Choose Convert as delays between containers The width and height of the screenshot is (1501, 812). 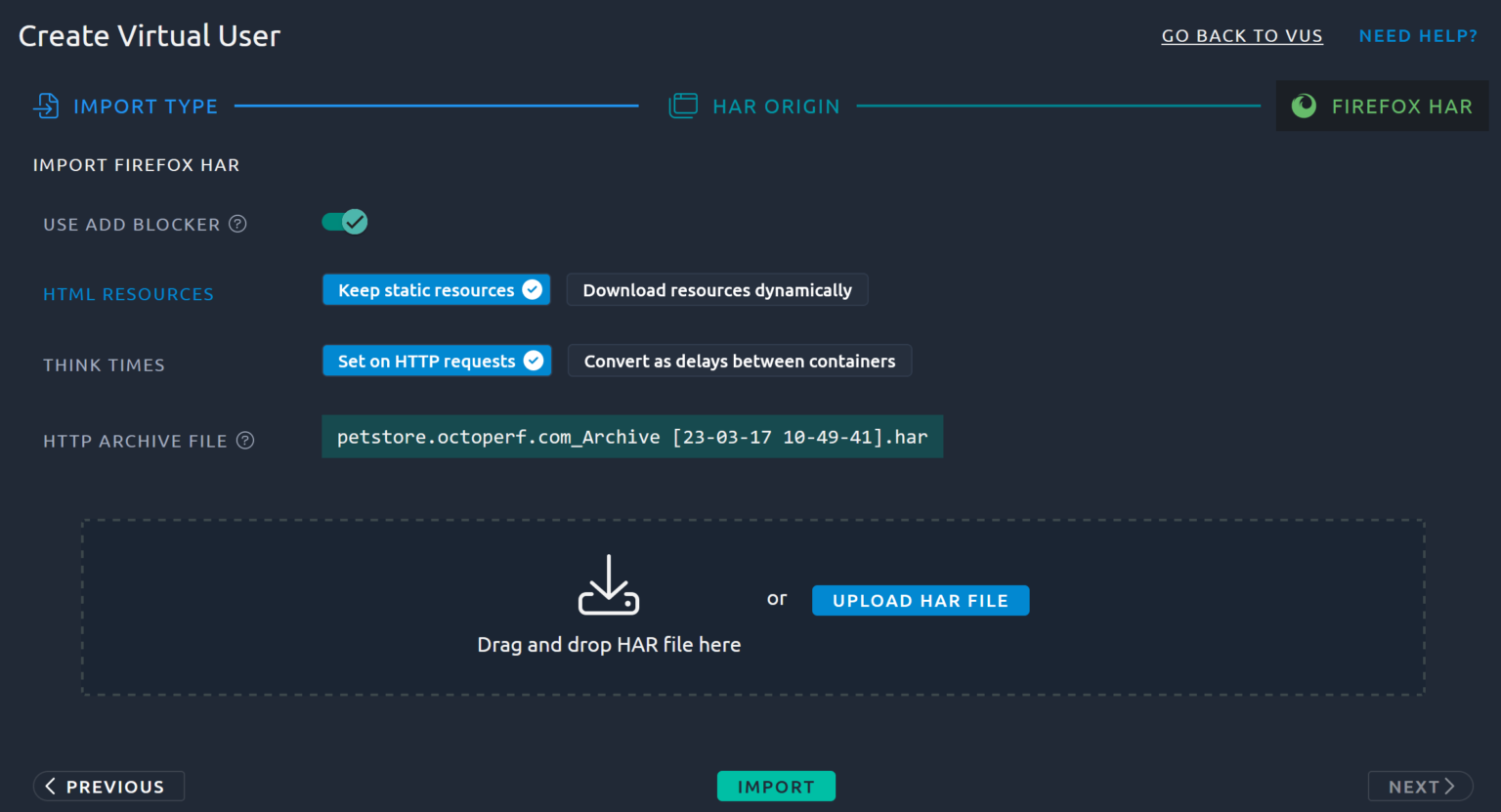(739, 362)
